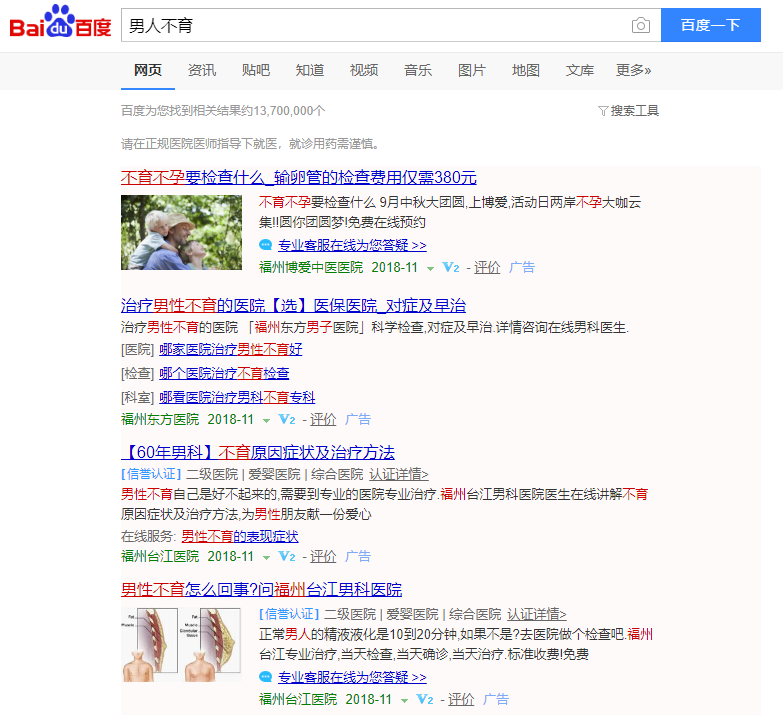Open the 更多» menu

pyautogui.click(x=633, y=70)
